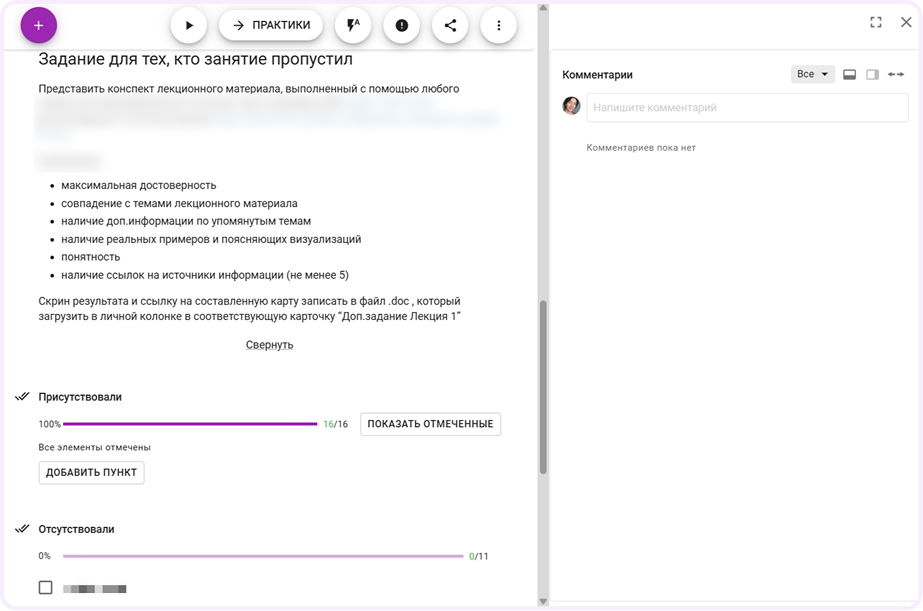
Task: Click the Отсутствовали progress bar
Action: (262, 556)
